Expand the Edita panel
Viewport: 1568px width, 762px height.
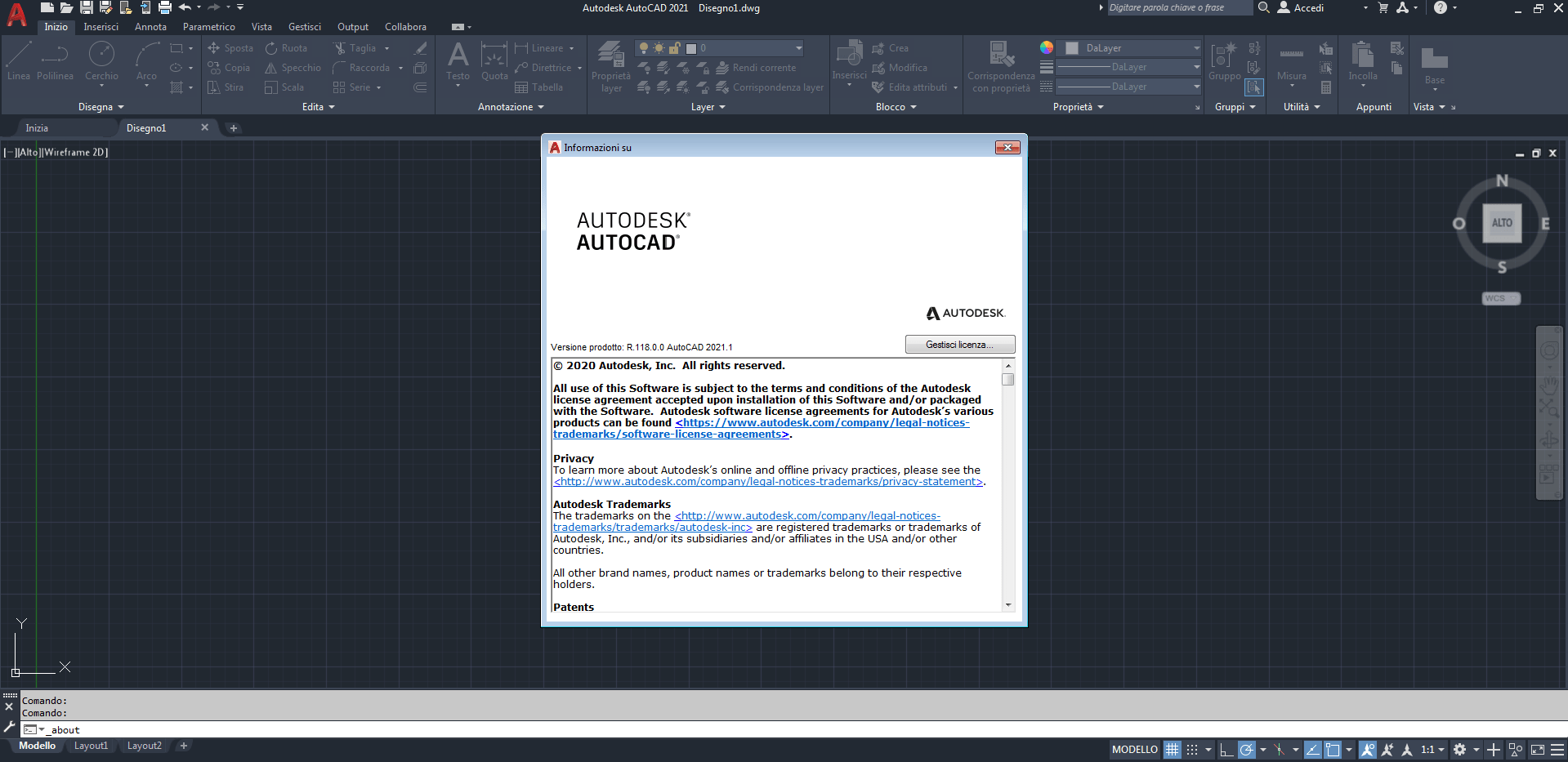pos(319,107)
